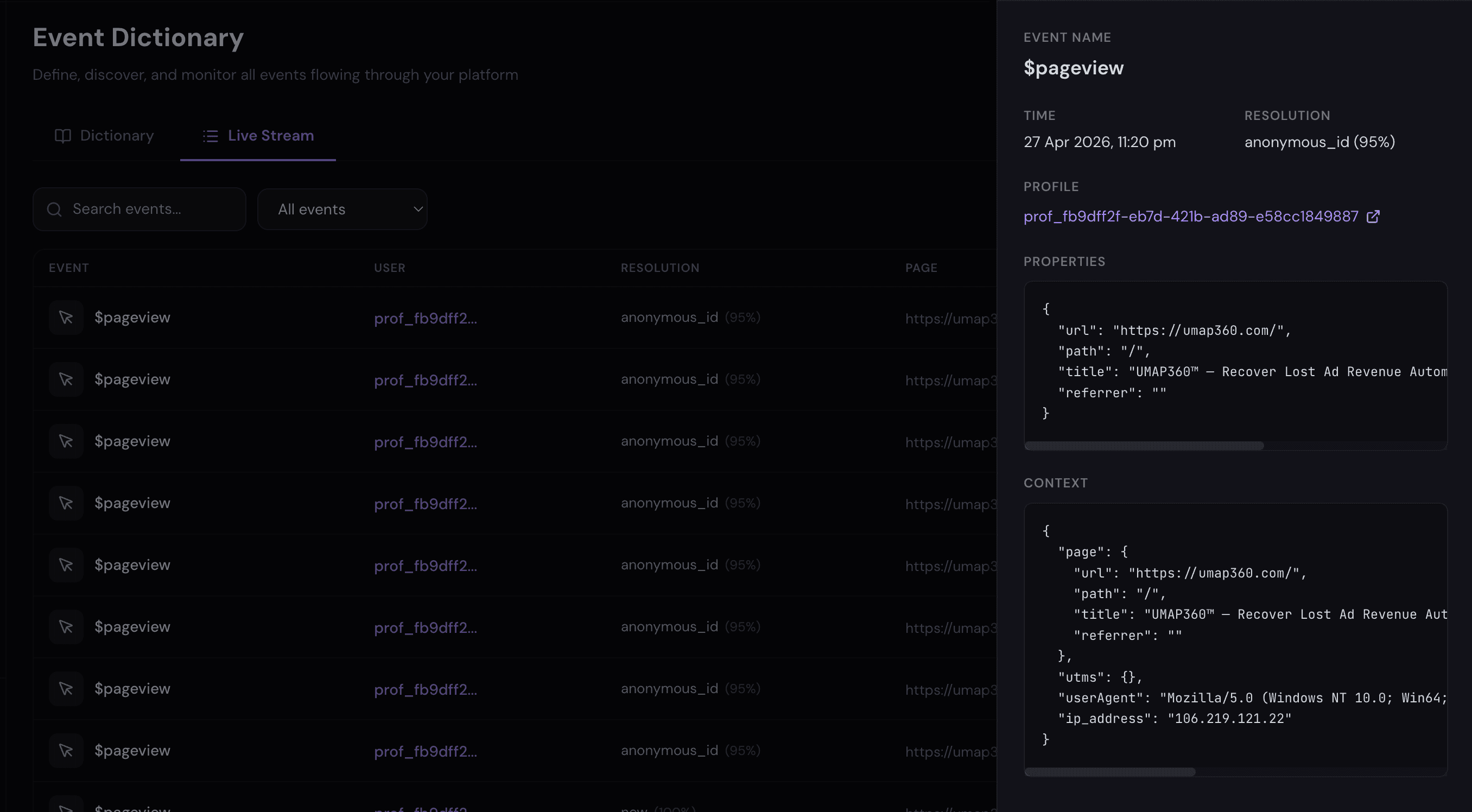The height and width of the screenshot is (812, 1472).
Task: Click the Properties box horizontal scrollbar
Action: pyautogui.click(x=1144, y=446)
